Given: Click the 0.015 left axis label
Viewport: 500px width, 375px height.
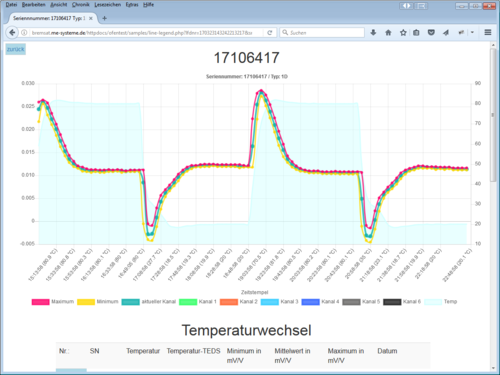Looking at the screenshot, I should (x=28, y=152).
